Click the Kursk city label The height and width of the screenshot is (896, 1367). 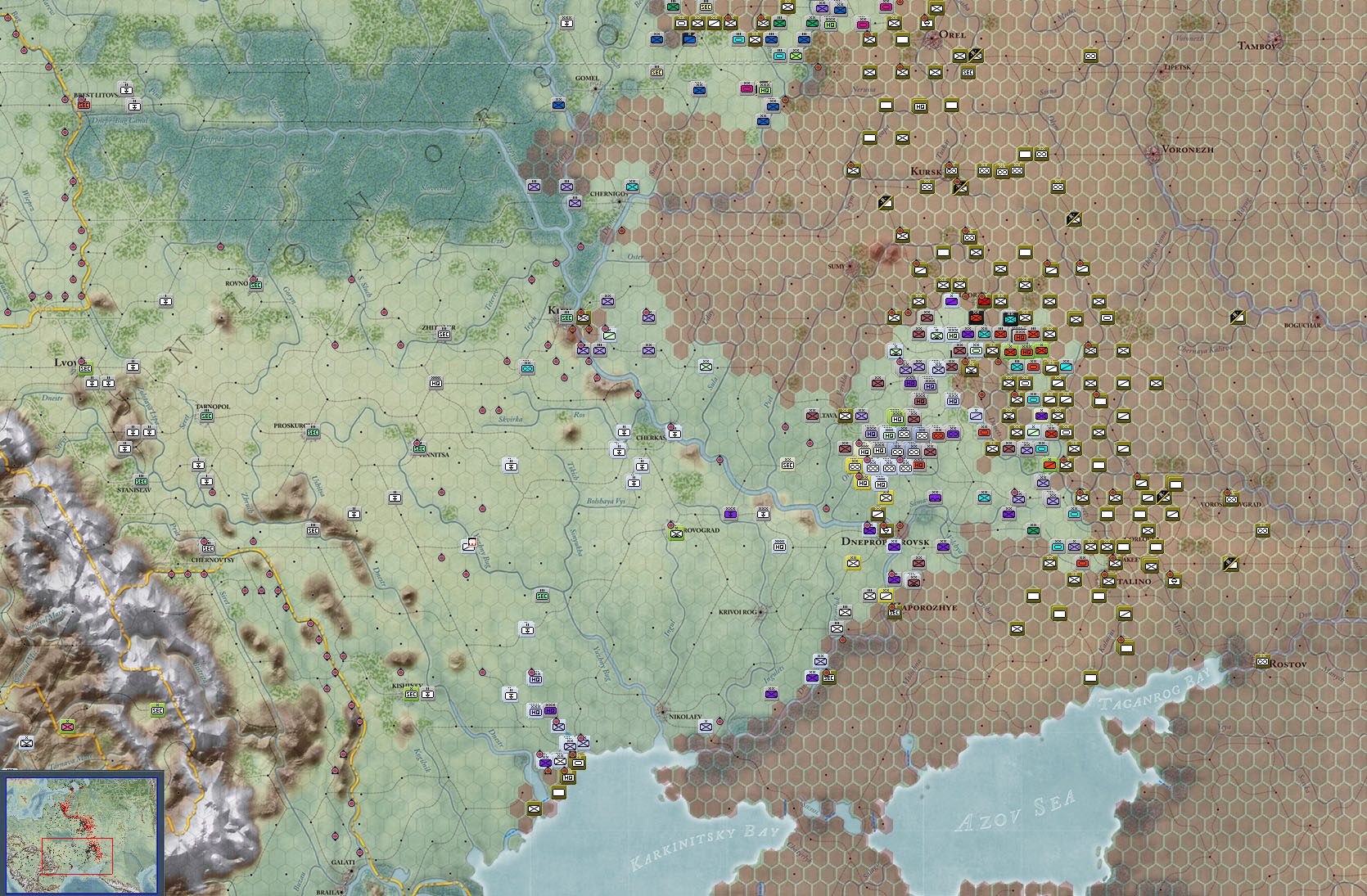click(926, 171)
